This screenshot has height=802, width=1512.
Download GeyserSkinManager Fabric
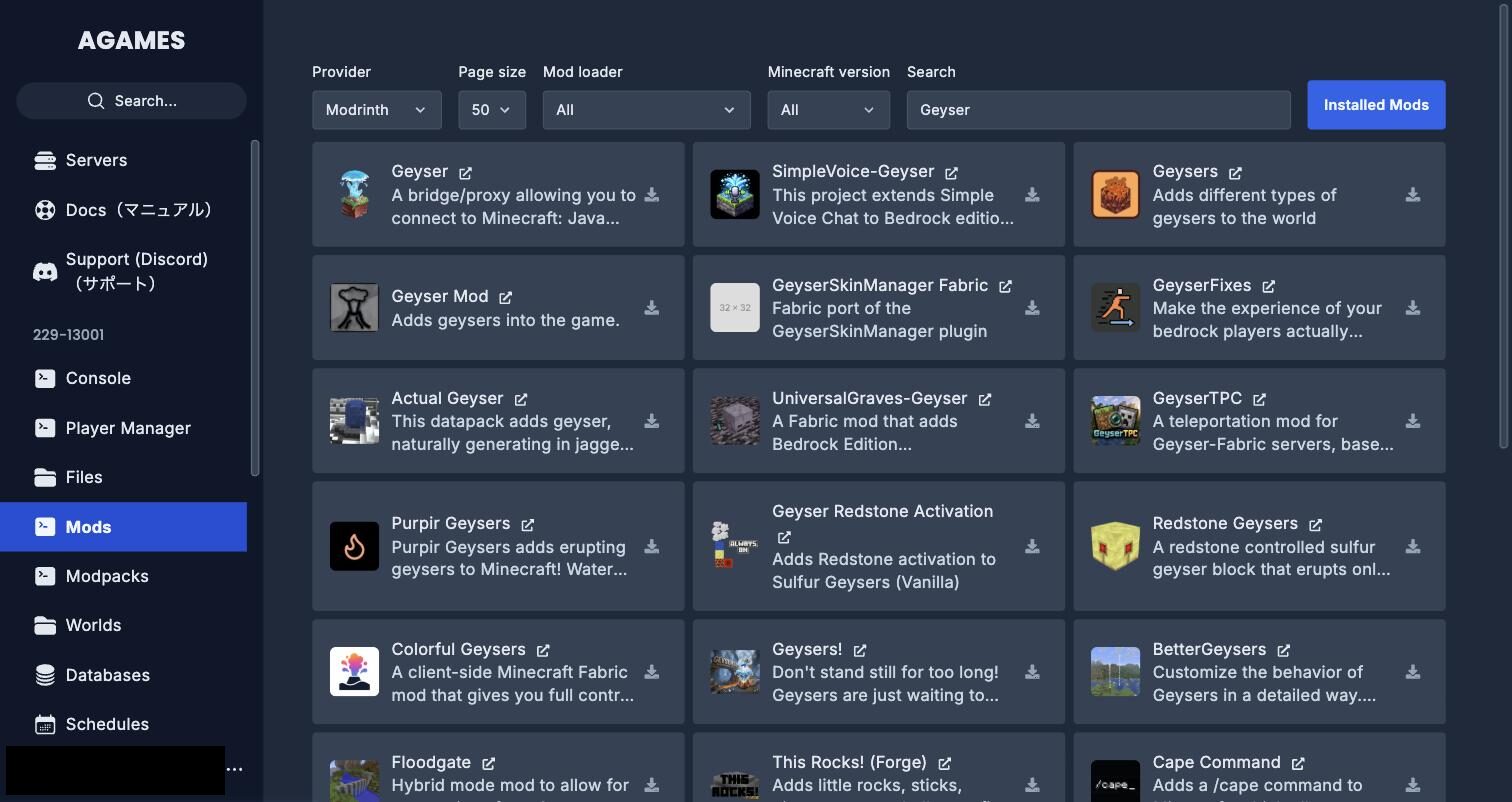pyautogui.click(x=1032, y=308)
